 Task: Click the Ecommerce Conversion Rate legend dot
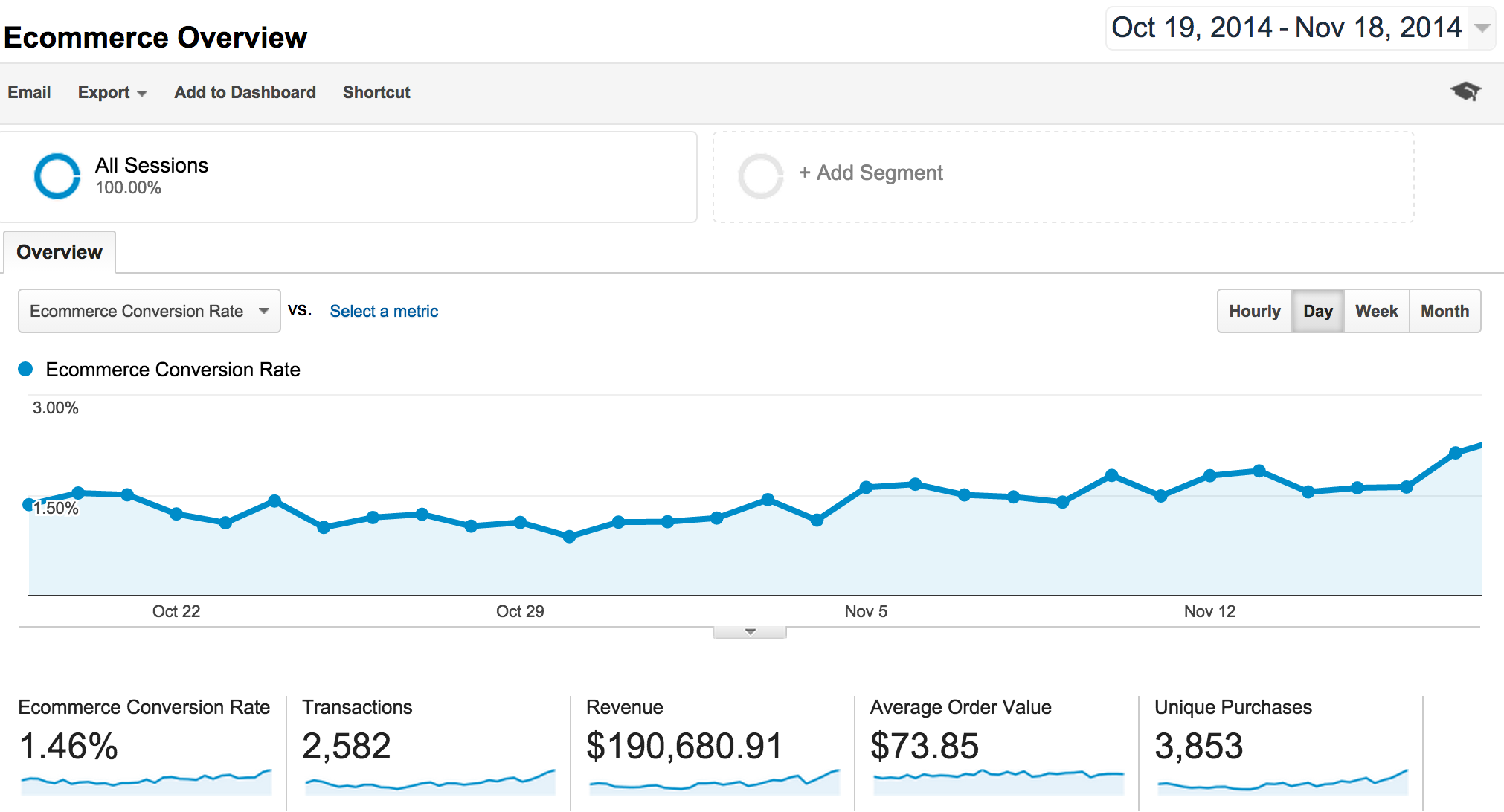tap(25, 369)
